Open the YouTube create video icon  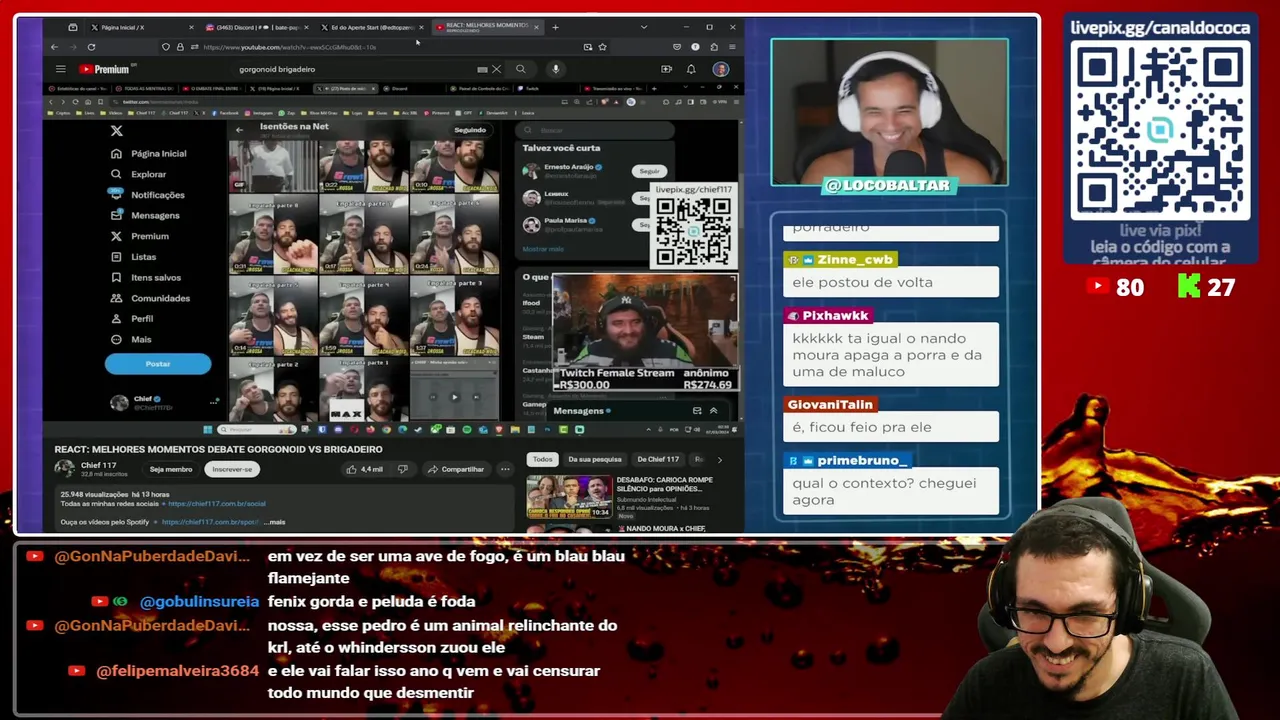(666, 69)
